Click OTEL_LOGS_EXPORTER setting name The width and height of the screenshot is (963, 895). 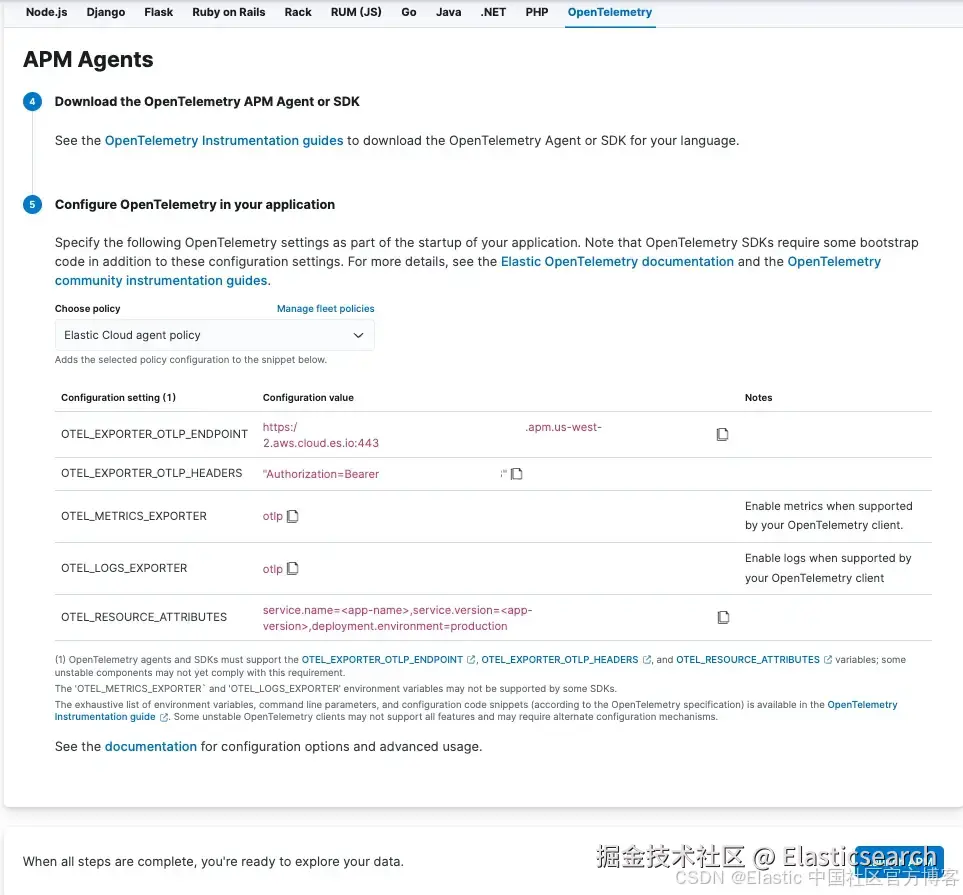pos(124,568)
